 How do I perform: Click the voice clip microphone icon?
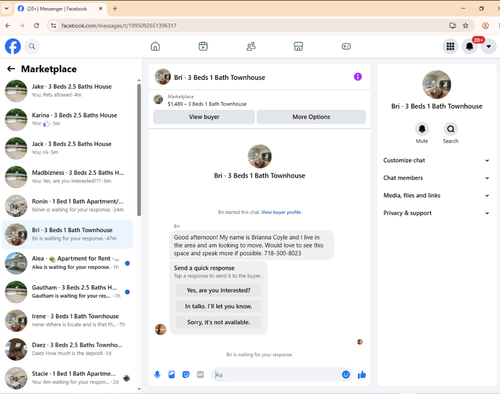click(157, 375)
